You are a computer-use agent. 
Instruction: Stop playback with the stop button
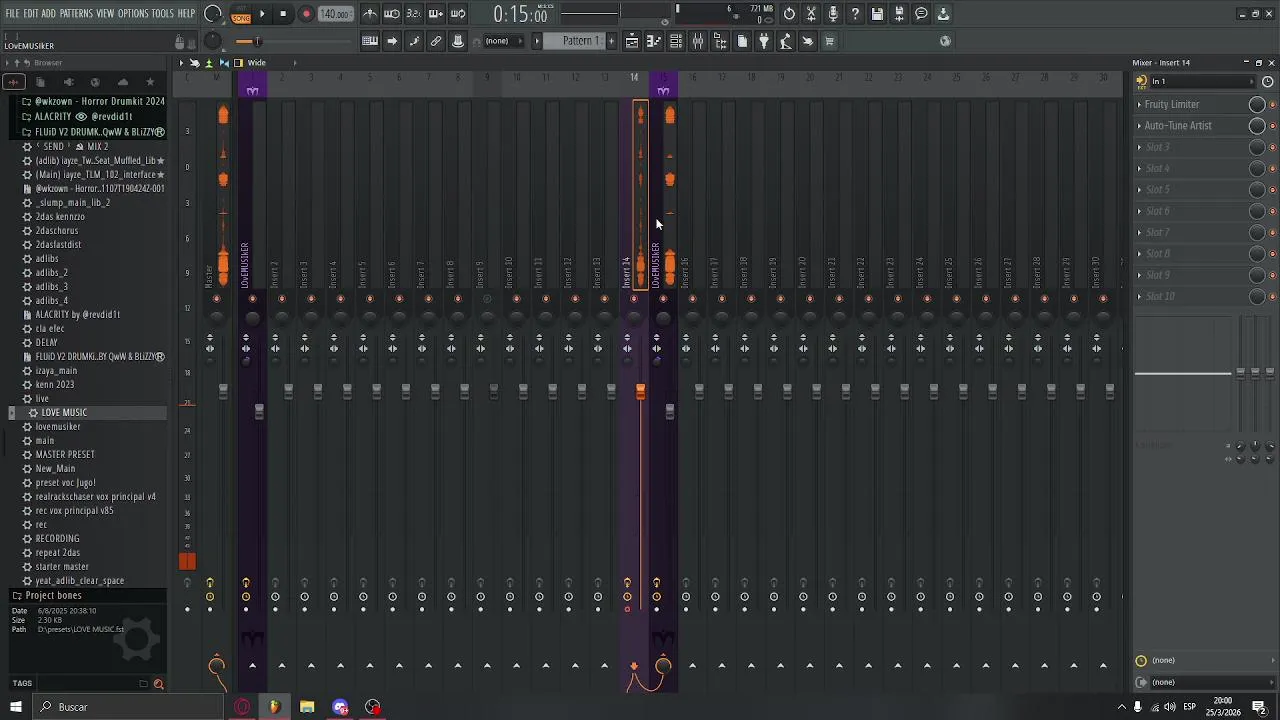pyautogui.click(x=283, y=14)
